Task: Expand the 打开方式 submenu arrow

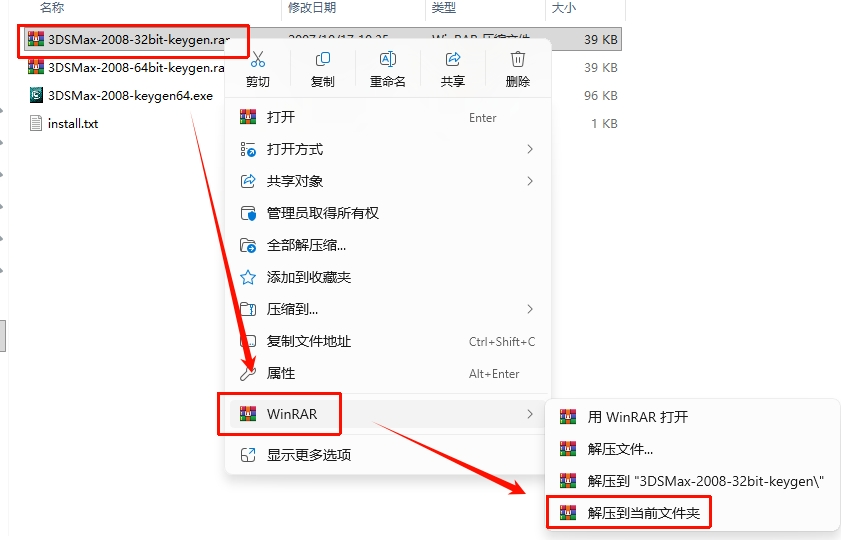Action: (530, 149)
